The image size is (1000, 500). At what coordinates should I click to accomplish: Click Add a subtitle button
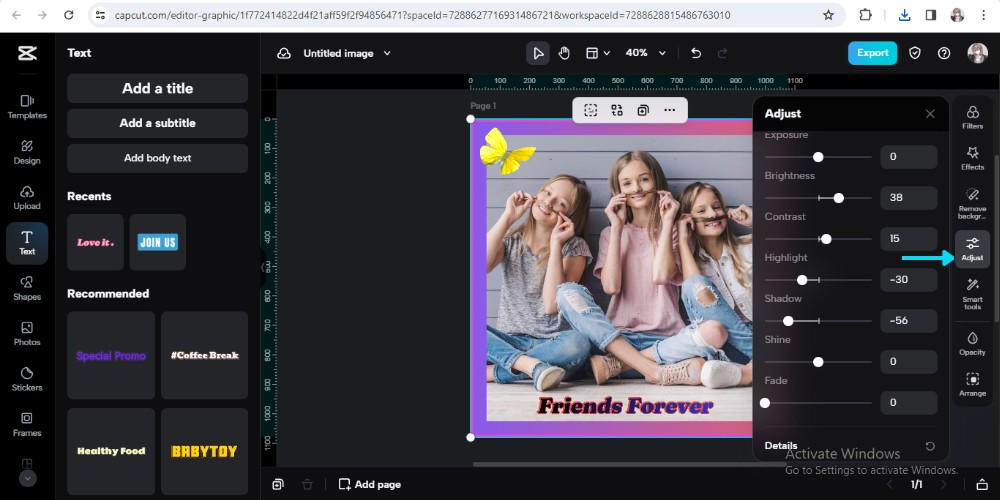point(158,123)
